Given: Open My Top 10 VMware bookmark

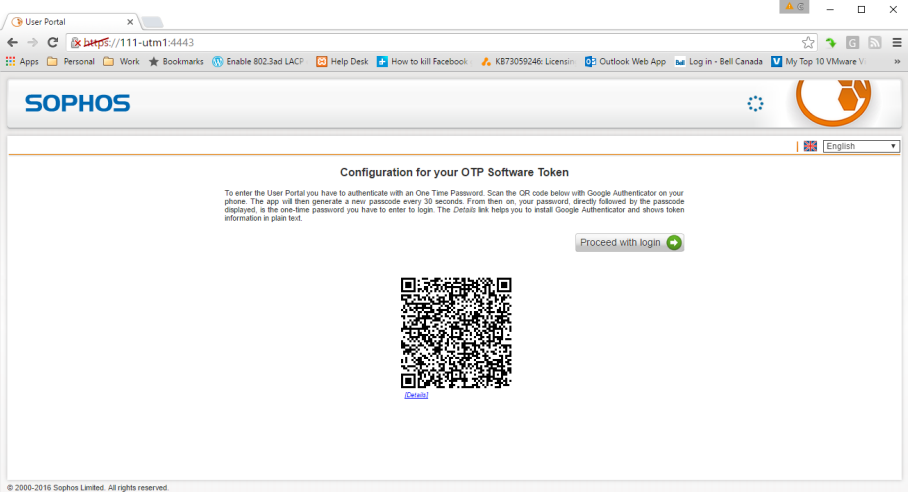Looking at the screenshot, I should click(x=818, y=61).
